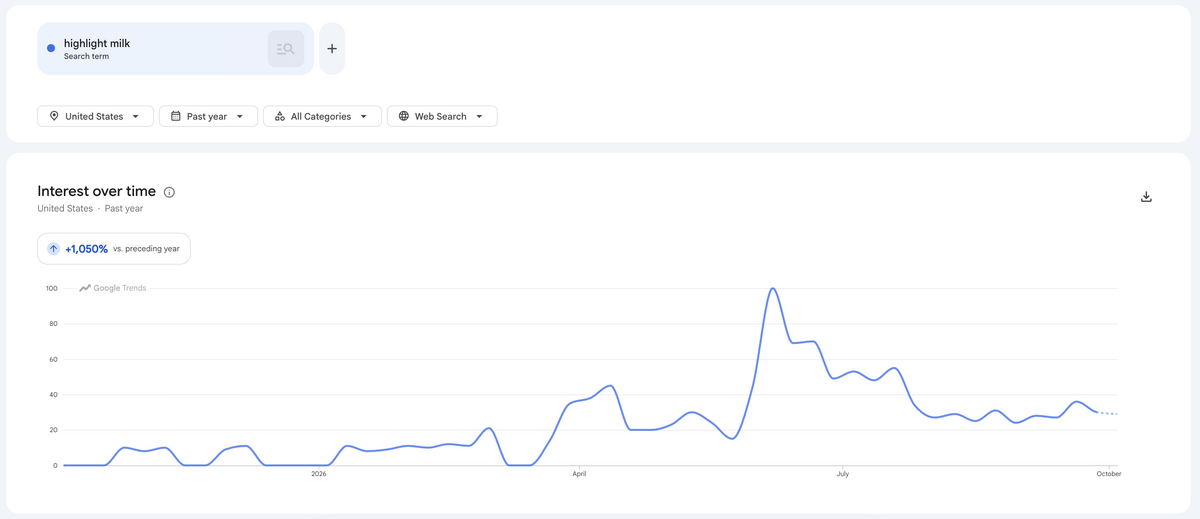Open Interest over time info icon
Image resolution: width=1200 pixels, height=519 pixels.
pyautogui.click(x=169, y=192)
